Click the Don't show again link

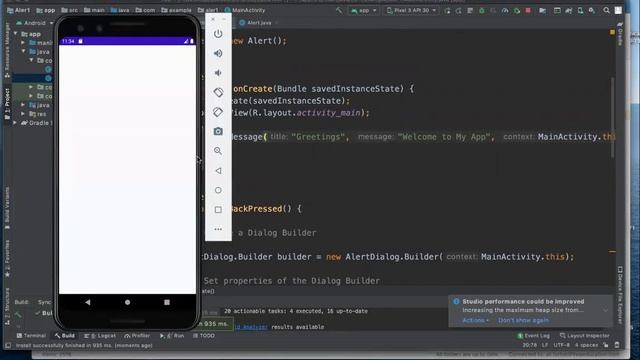point(523,320)
